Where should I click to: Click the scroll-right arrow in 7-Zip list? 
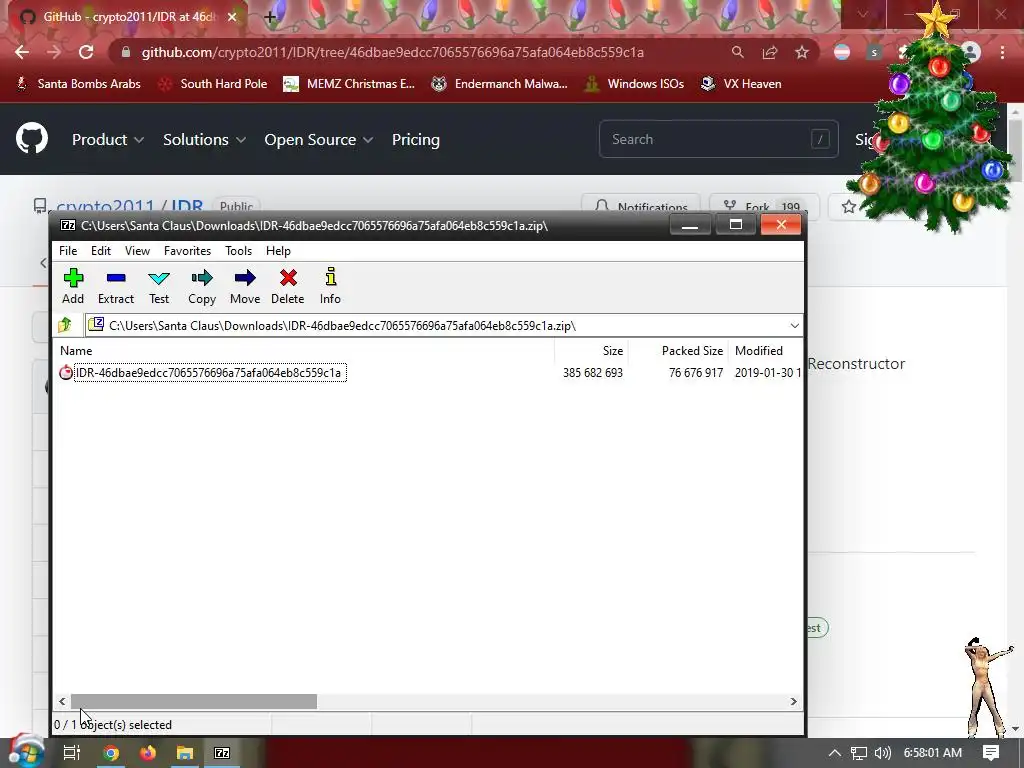click(793, 701)
